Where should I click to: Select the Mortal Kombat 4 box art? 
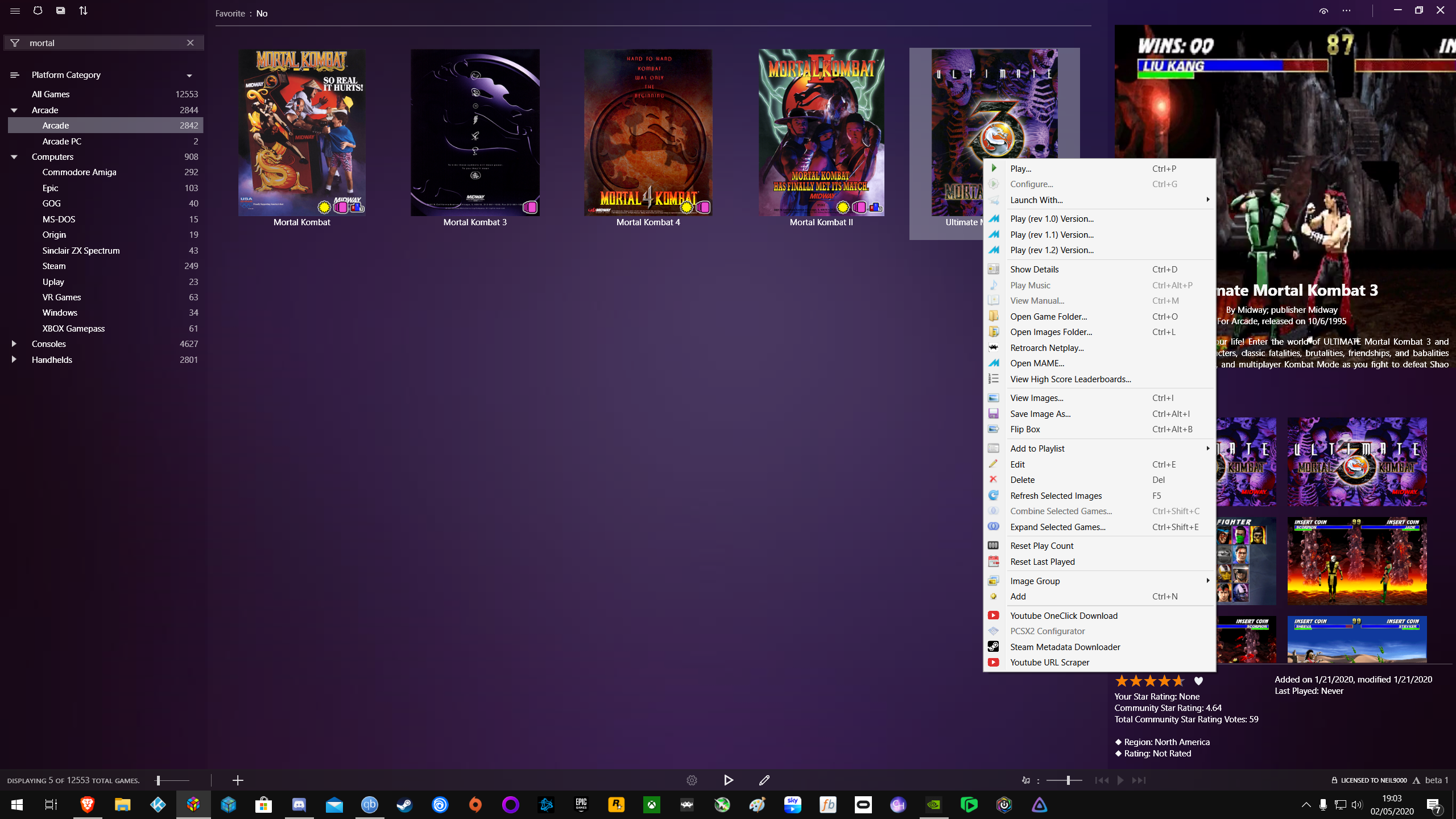[x=648, y=133]
